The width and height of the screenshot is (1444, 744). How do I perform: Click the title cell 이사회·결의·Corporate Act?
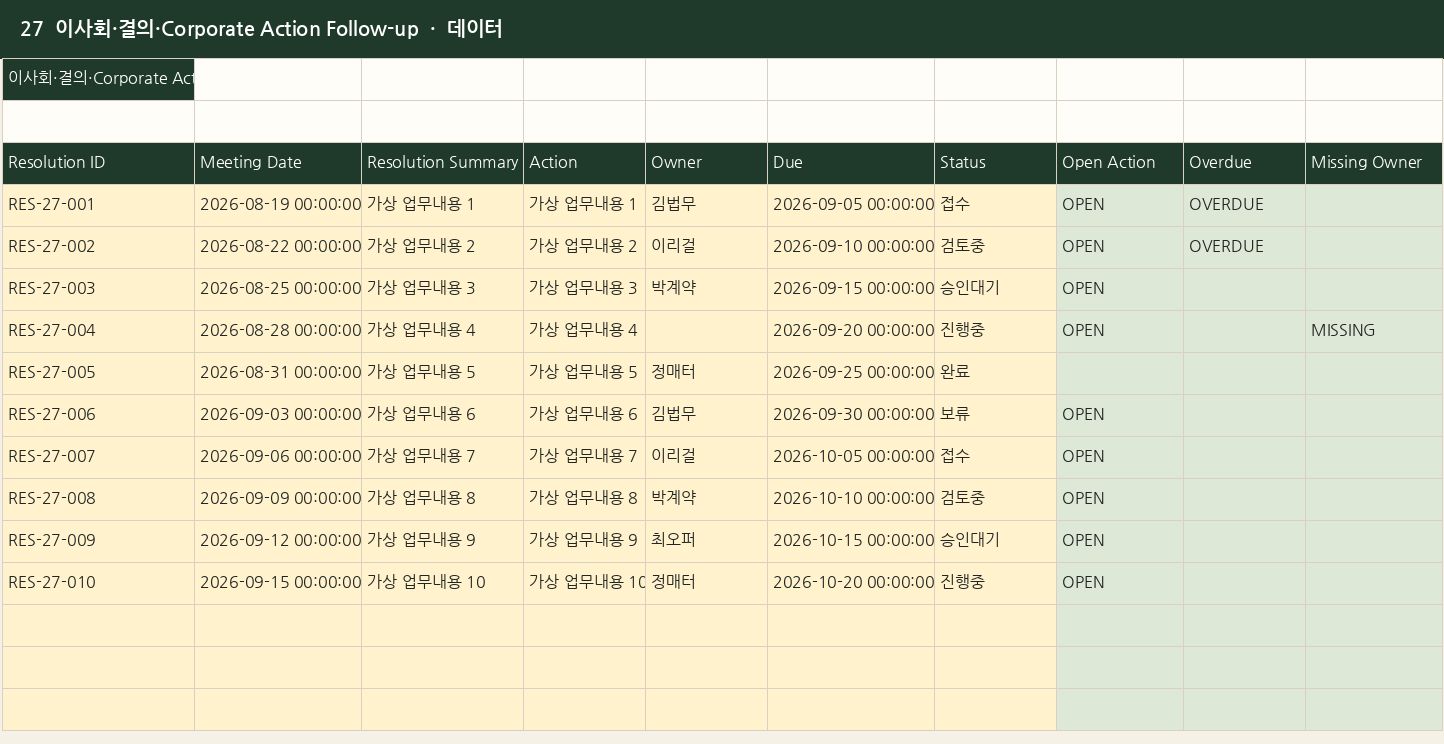coord(98,79)
